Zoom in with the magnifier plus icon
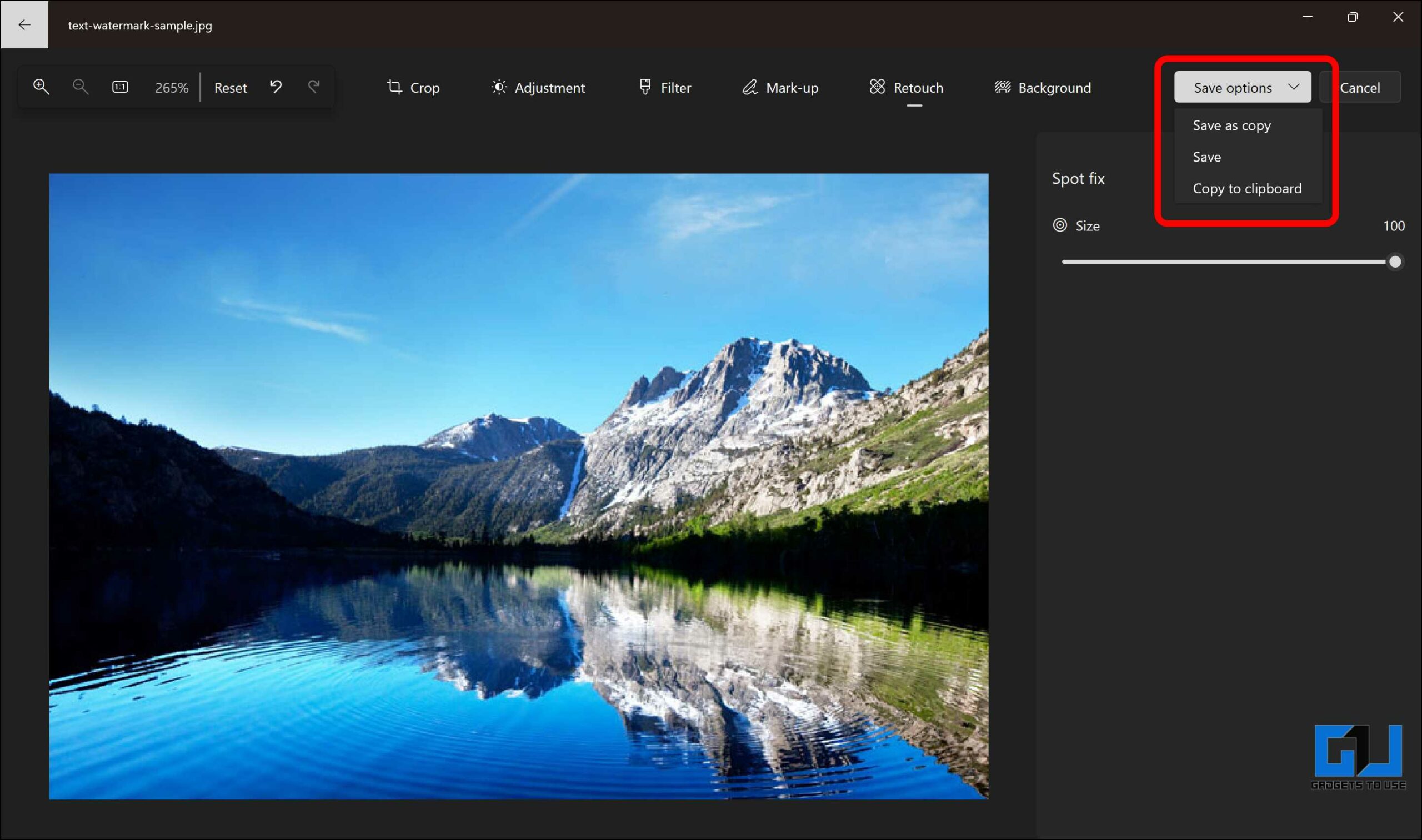The image size is (1422, 840). coord(41,87)
